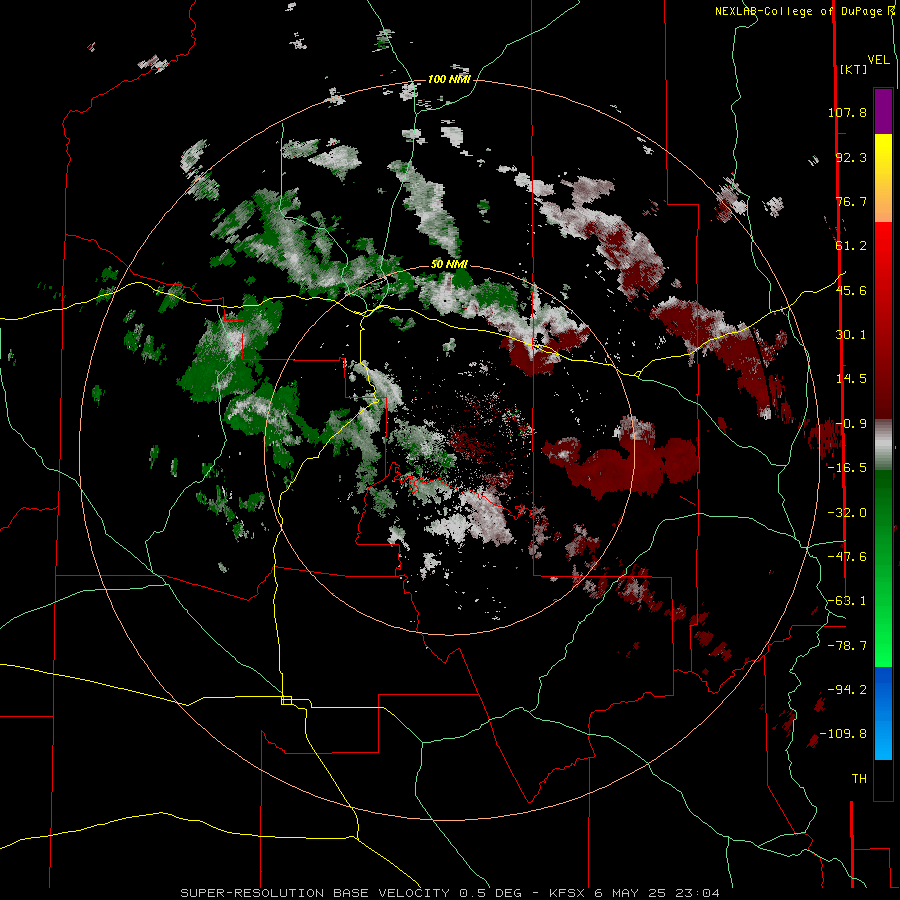Click the 100 NMI range ring label
900x900 pixels.
[x=449, y=79]
